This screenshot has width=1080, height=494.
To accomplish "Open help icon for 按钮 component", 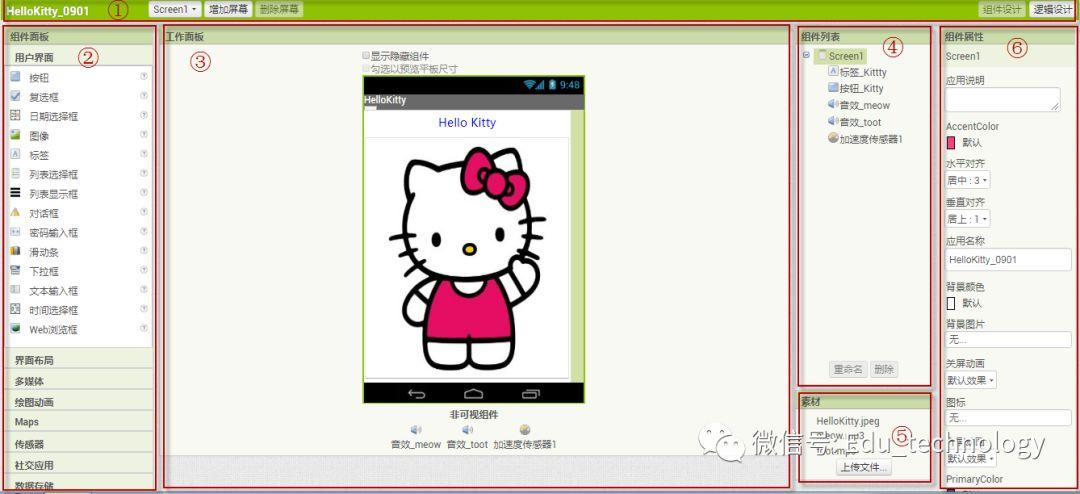I will pyautogui.click(x=144, y=76).
